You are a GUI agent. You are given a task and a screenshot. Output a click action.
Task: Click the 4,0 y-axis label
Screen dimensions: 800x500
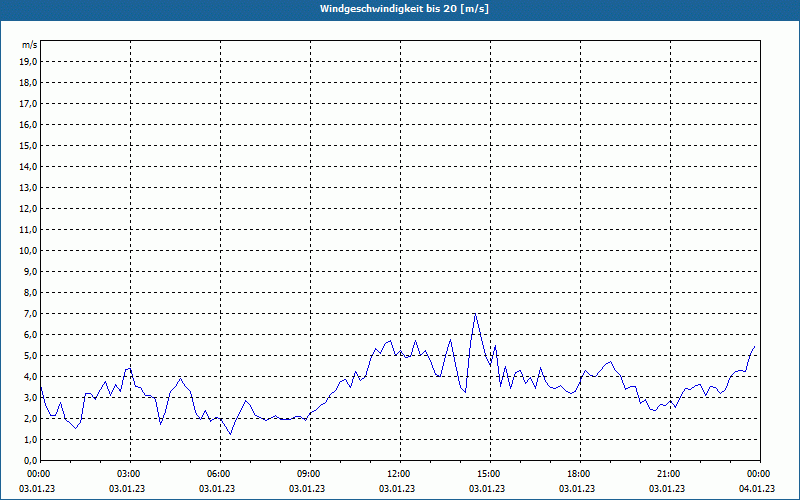click(x=31, y=377)
